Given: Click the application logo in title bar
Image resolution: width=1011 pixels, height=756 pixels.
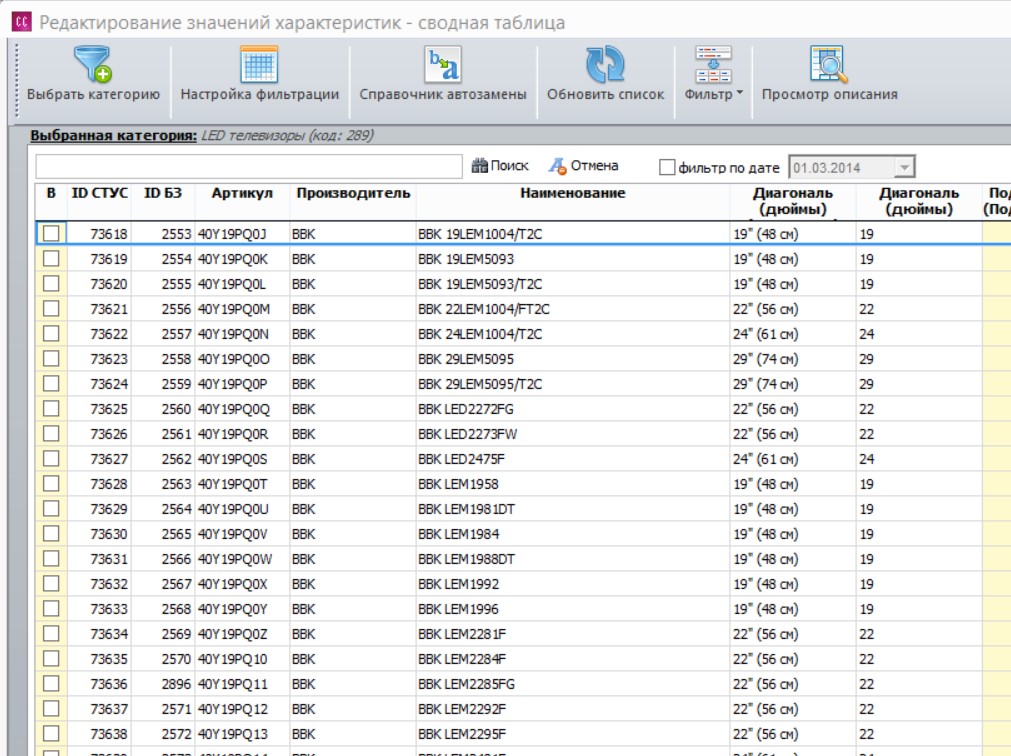Looking at the screenshot, I should pos(21,22).
